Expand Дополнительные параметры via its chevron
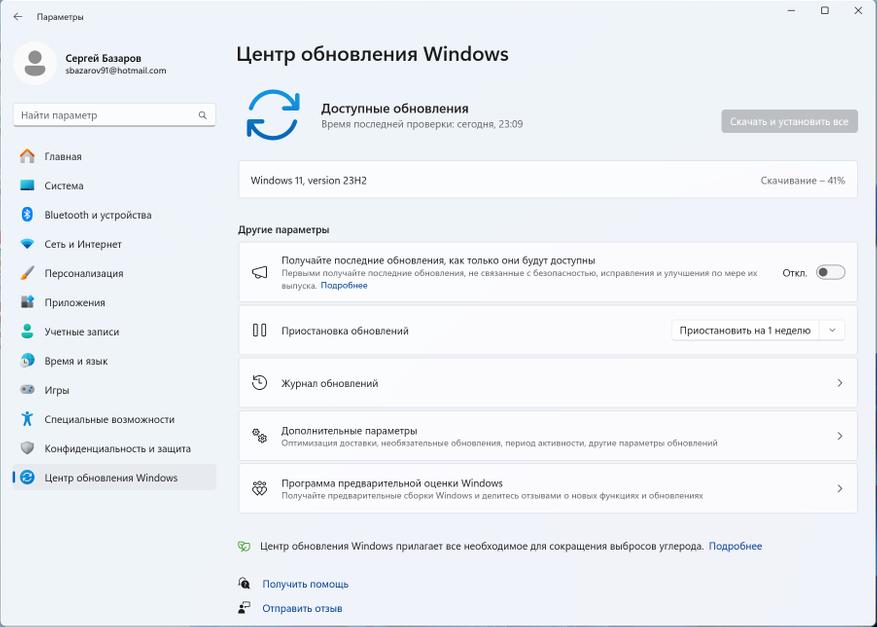Image resolution: width=877 pixels, height=627 pixels. pos(840,436)
